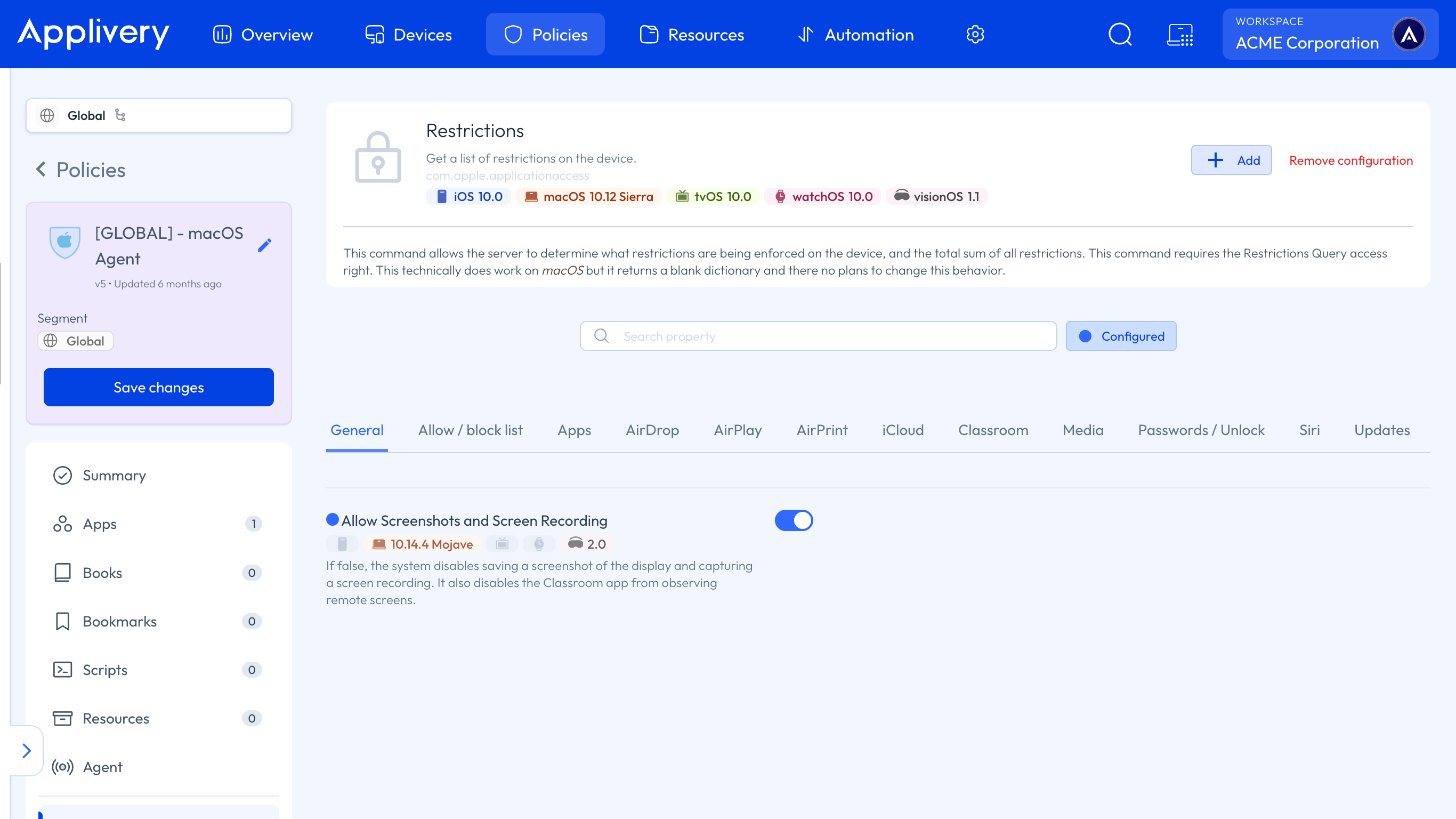Go back using the Policies chevron
Screen dimensions: 1456x819
tap(41, 169)
